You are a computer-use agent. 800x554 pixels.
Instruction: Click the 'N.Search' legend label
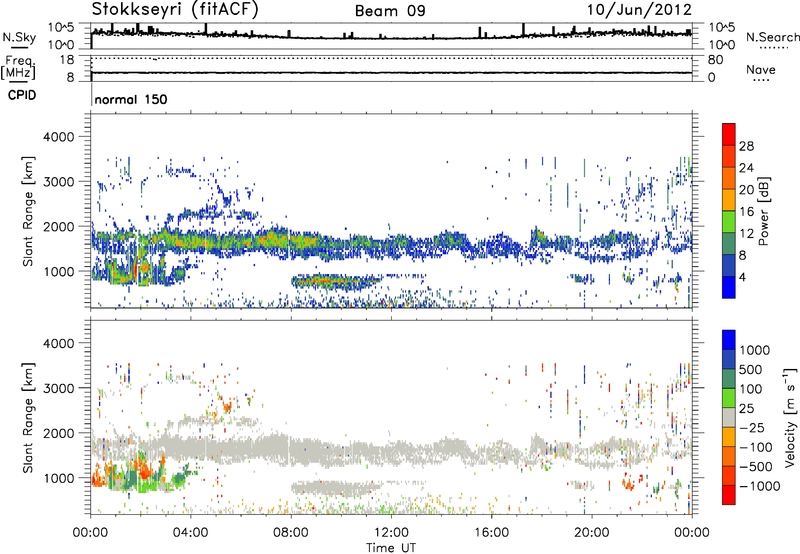(x=773, y=37)
